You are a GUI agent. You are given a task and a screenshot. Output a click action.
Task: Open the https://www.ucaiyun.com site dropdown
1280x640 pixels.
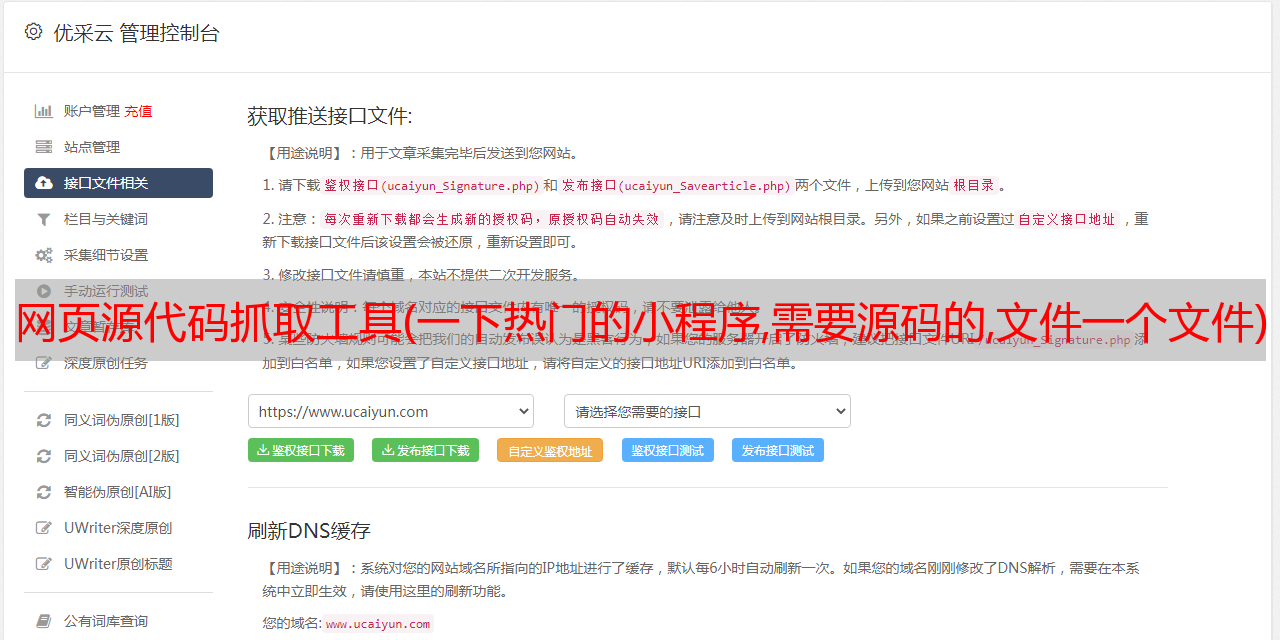pyautogui.click(x=391, y=411)
